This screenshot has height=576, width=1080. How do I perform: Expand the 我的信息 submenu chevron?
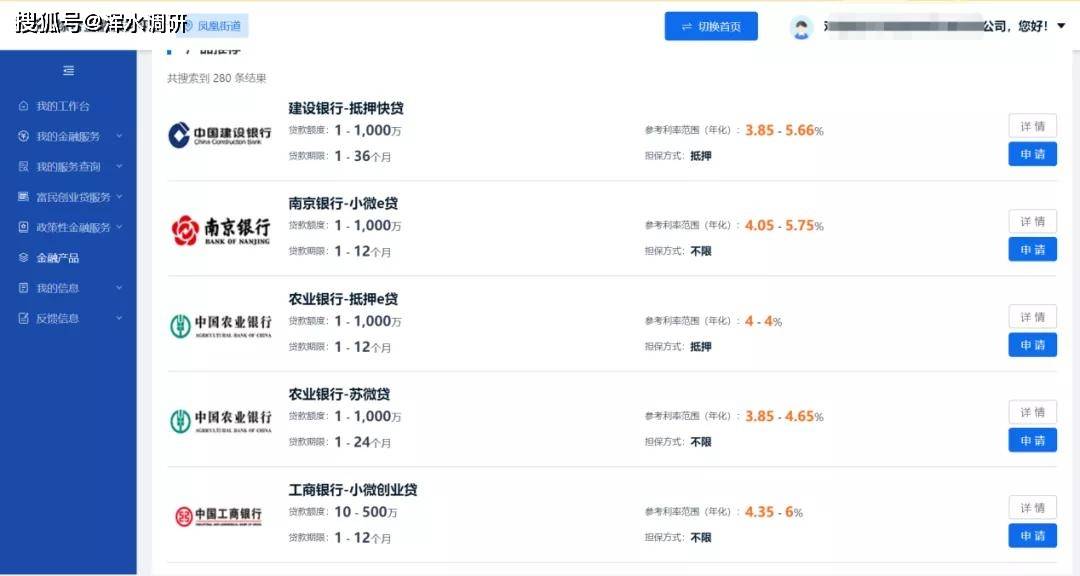pyautogui.click(x=119, y=288)
